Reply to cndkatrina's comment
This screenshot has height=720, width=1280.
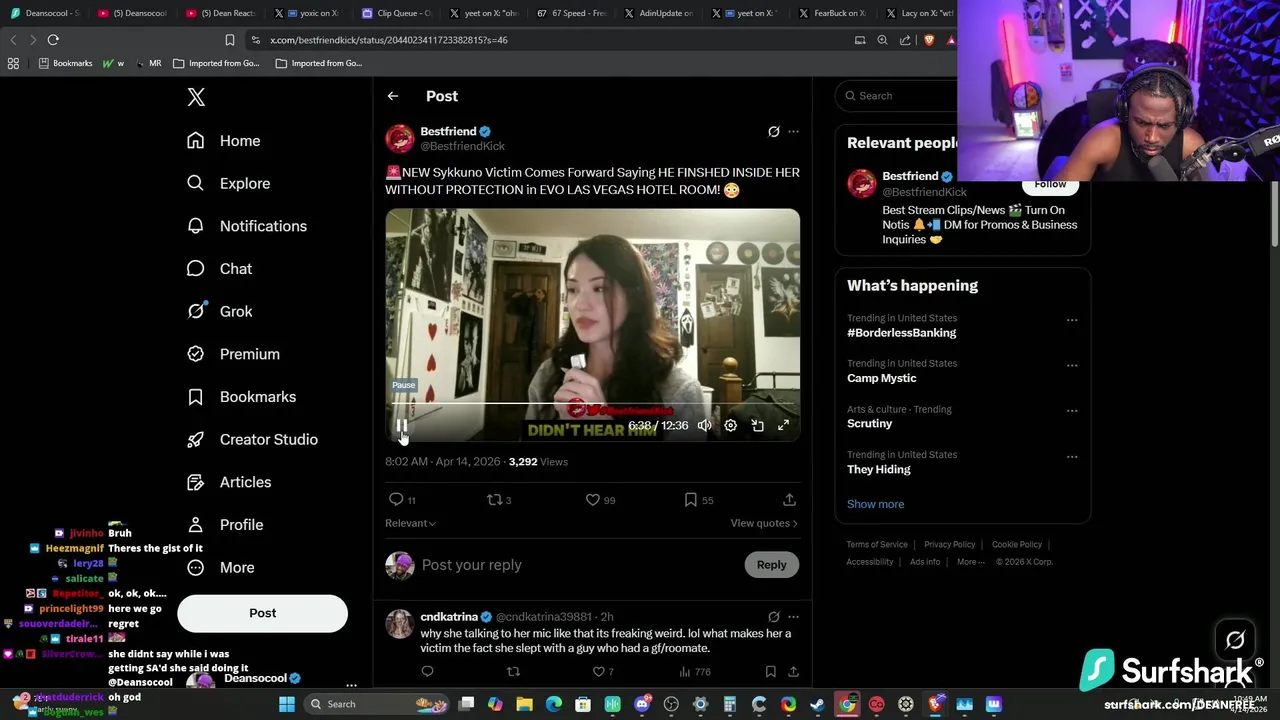pos(427,672)
